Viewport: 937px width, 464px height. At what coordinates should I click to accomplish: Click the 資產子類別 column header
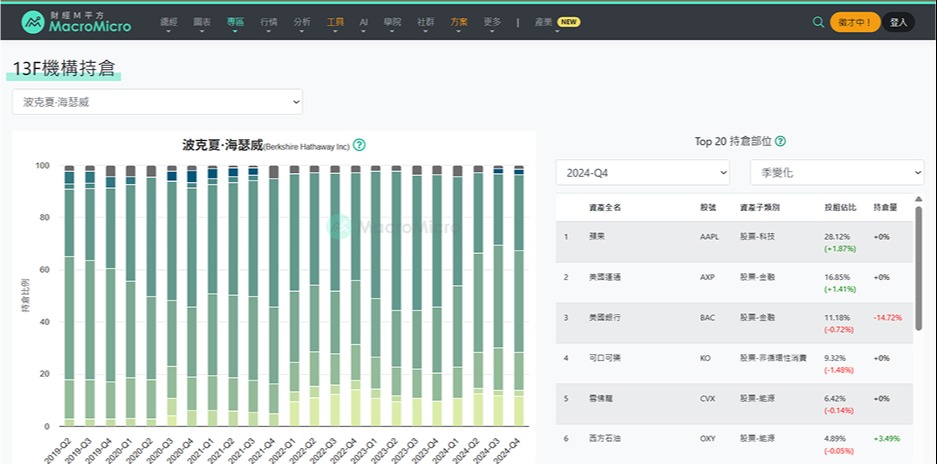760,207
